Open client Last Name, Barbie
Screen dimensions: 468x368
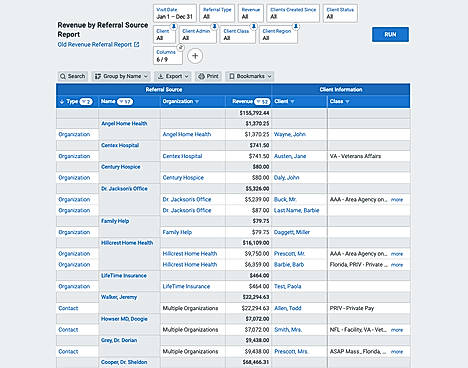point(297,210)
